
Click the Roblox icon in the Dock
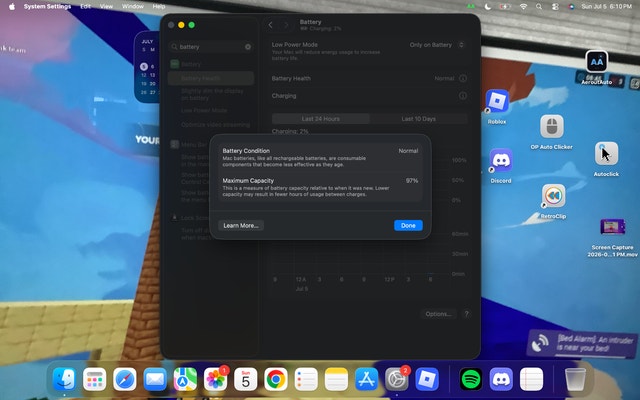(x=427, y=379)
